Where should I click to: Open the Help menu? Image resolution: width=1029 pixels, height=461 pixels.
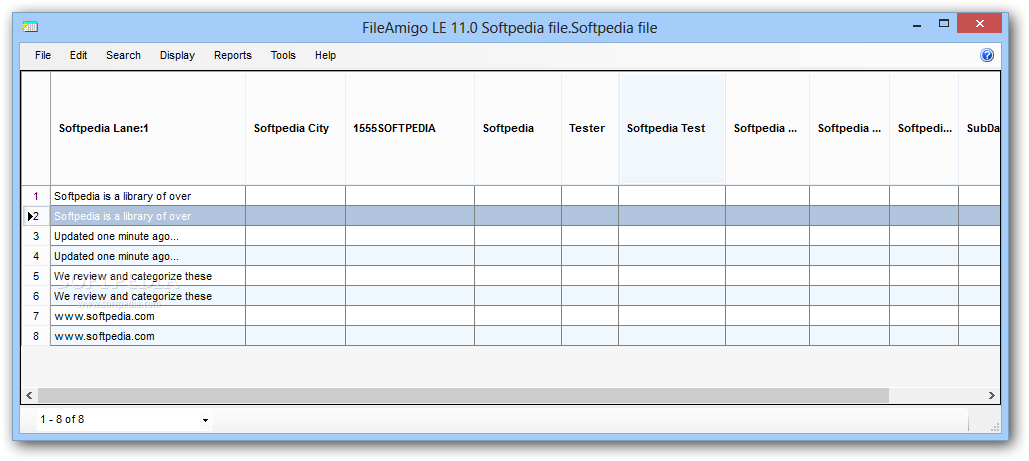point(325,55)
